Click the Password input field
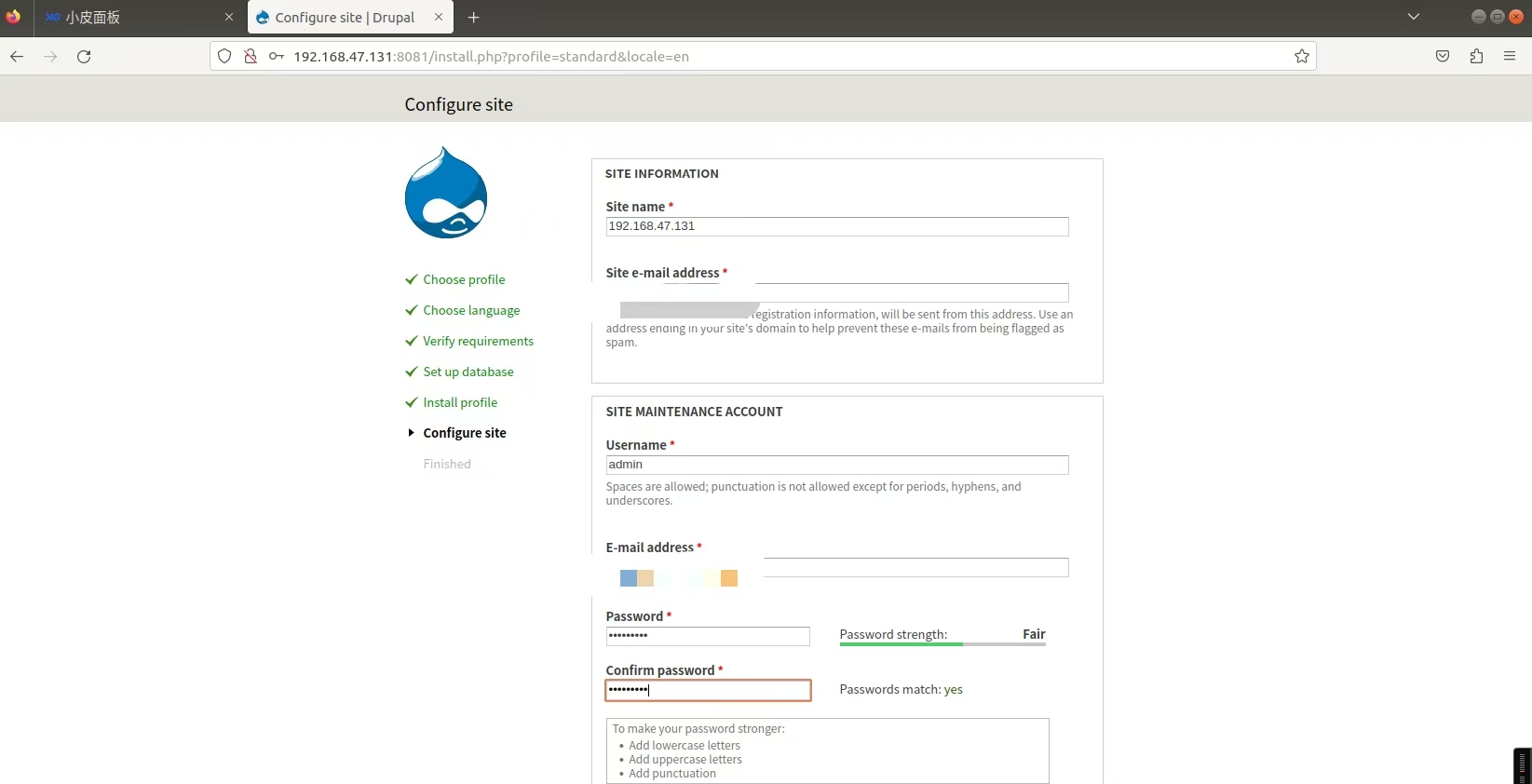The width and height of the screenshot is (1532, 784). coord(708,636)
